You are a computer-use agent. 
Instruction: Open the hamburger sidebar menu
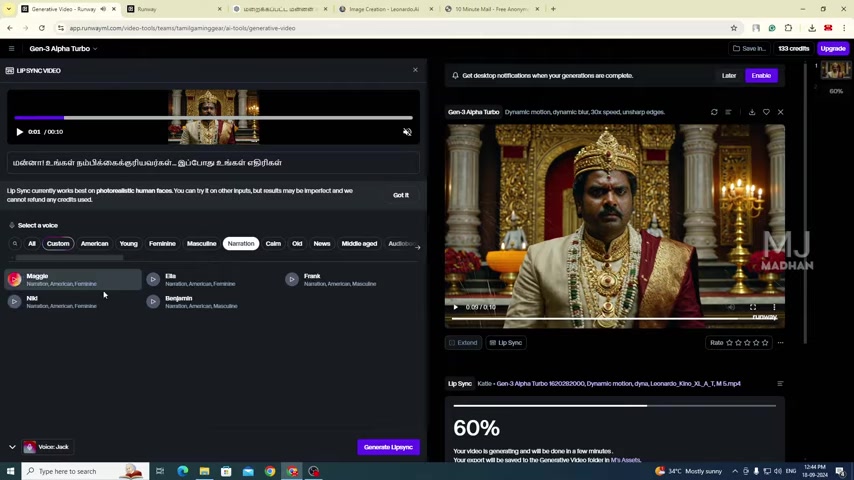tap(11, 48)
